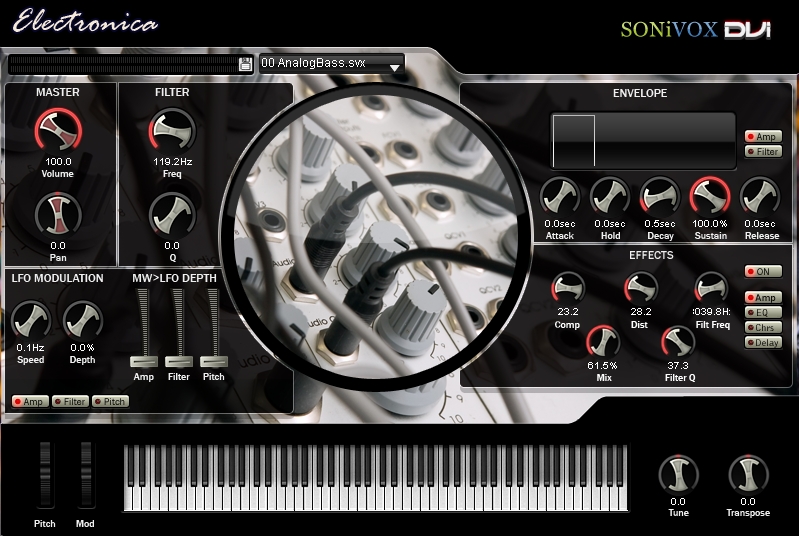Click the Electronica title logo
The height and width of the screenshot is (536, 799).
click(x=85, y=22)
